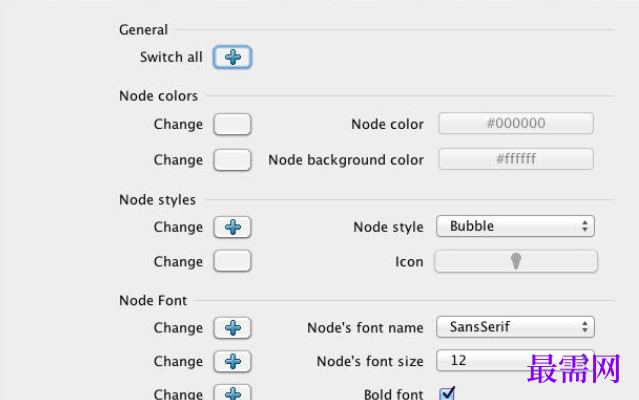Toggle Change box for Node background color

pyautogui.click(x=232, y=160)
